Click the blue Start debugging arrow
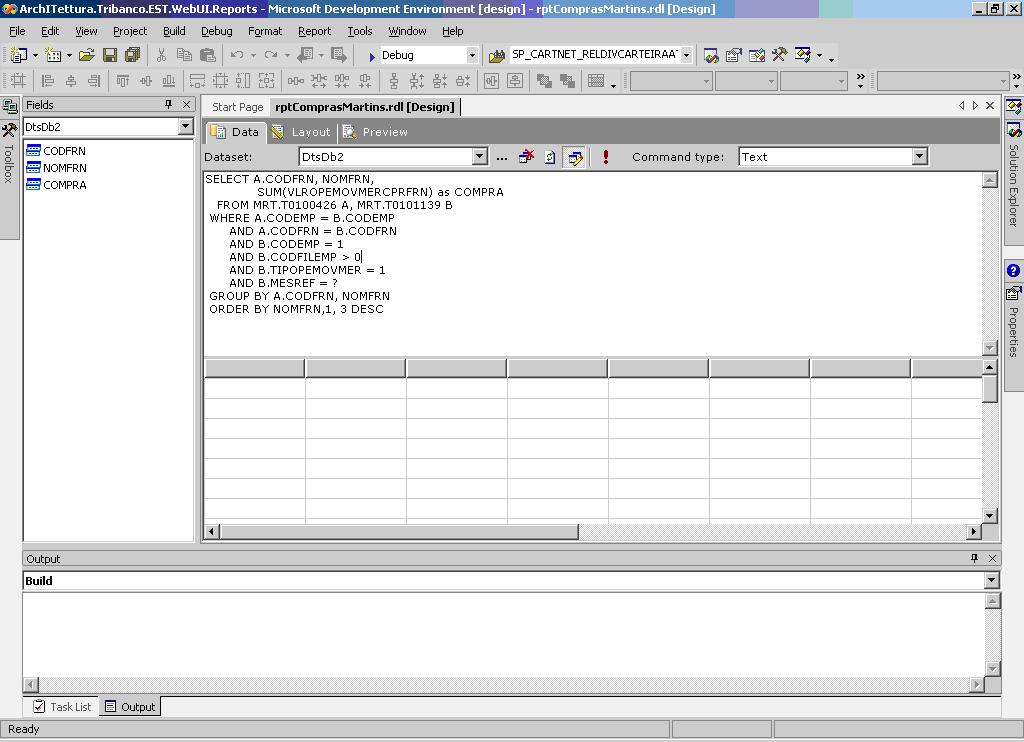 click(x=372, y=56)
